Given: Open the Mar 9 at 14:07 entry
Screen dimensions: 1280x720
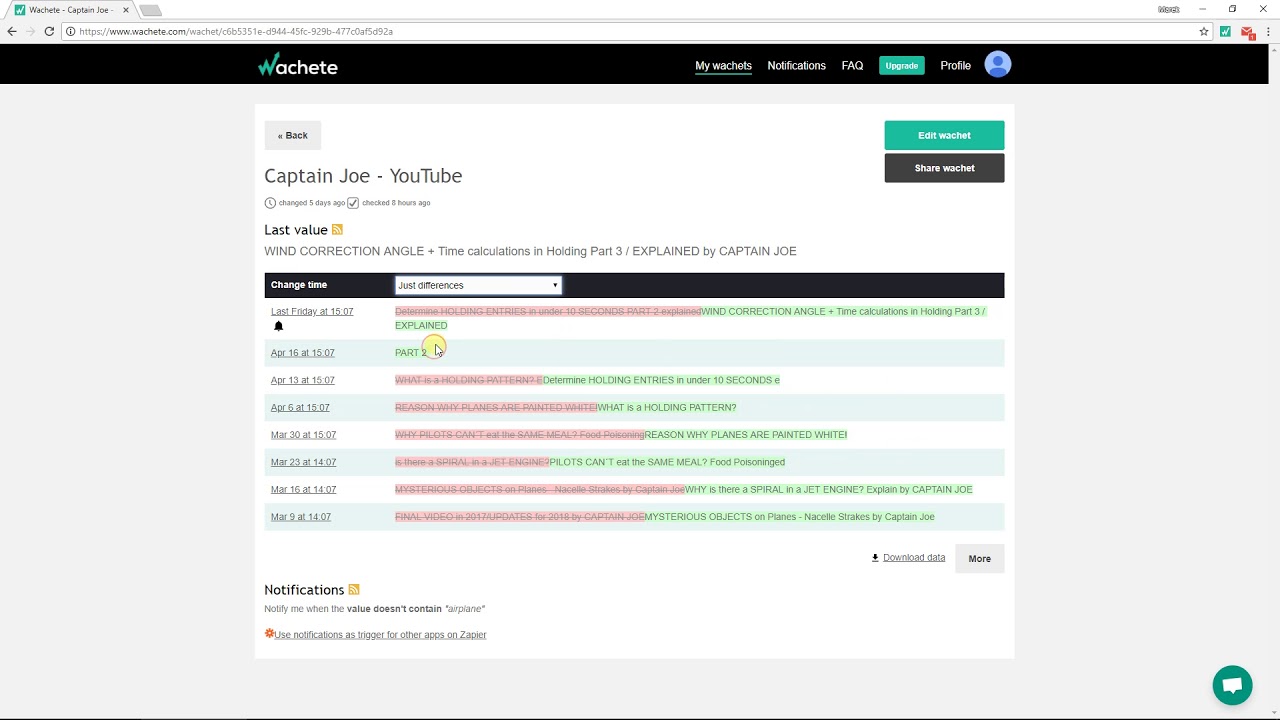Looking at the screenshot, I should pyautogui.click(x=301, y=517).
